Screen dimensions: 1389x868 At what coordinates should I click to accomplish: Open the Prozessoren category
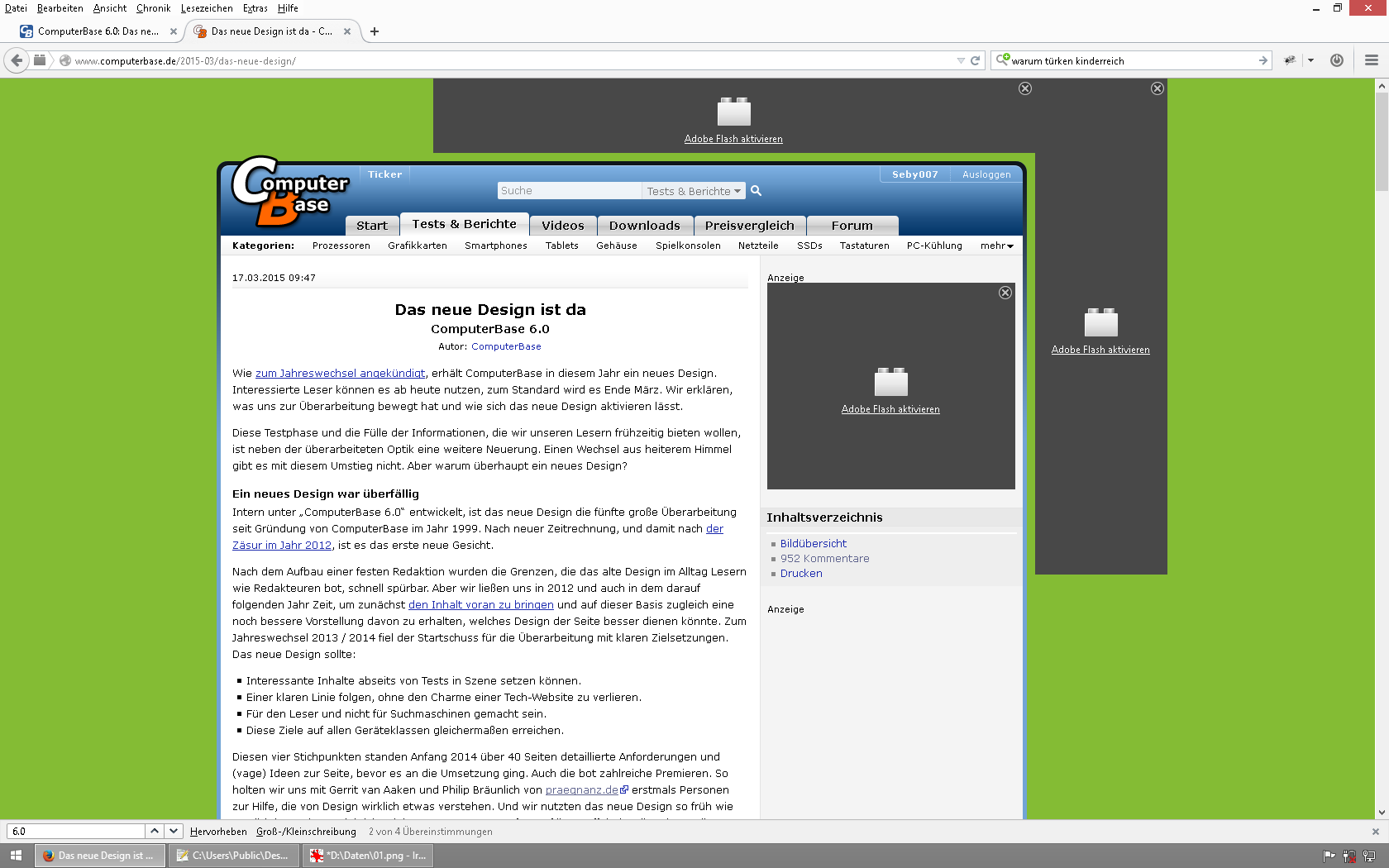point(341,246)
